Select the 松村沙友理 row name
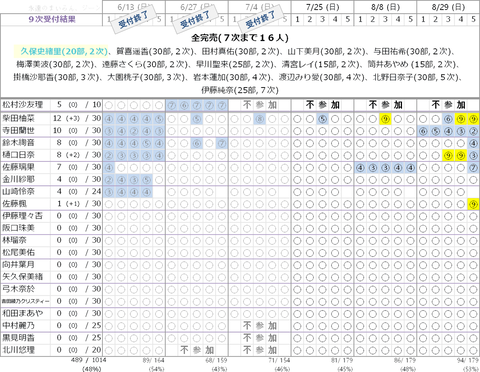Screen dimensions: 480x372 pyautogui.click(x=23, y=105)
